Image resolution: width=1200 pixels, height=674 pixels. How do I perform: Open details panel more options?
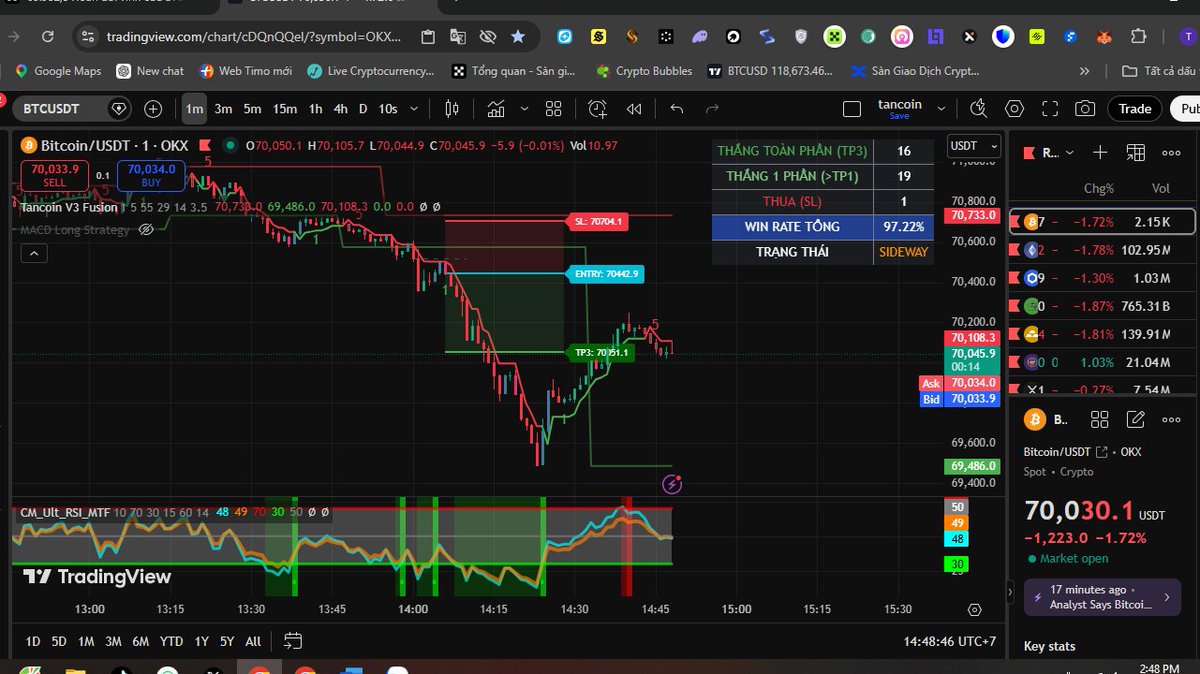click(1171, 420)
